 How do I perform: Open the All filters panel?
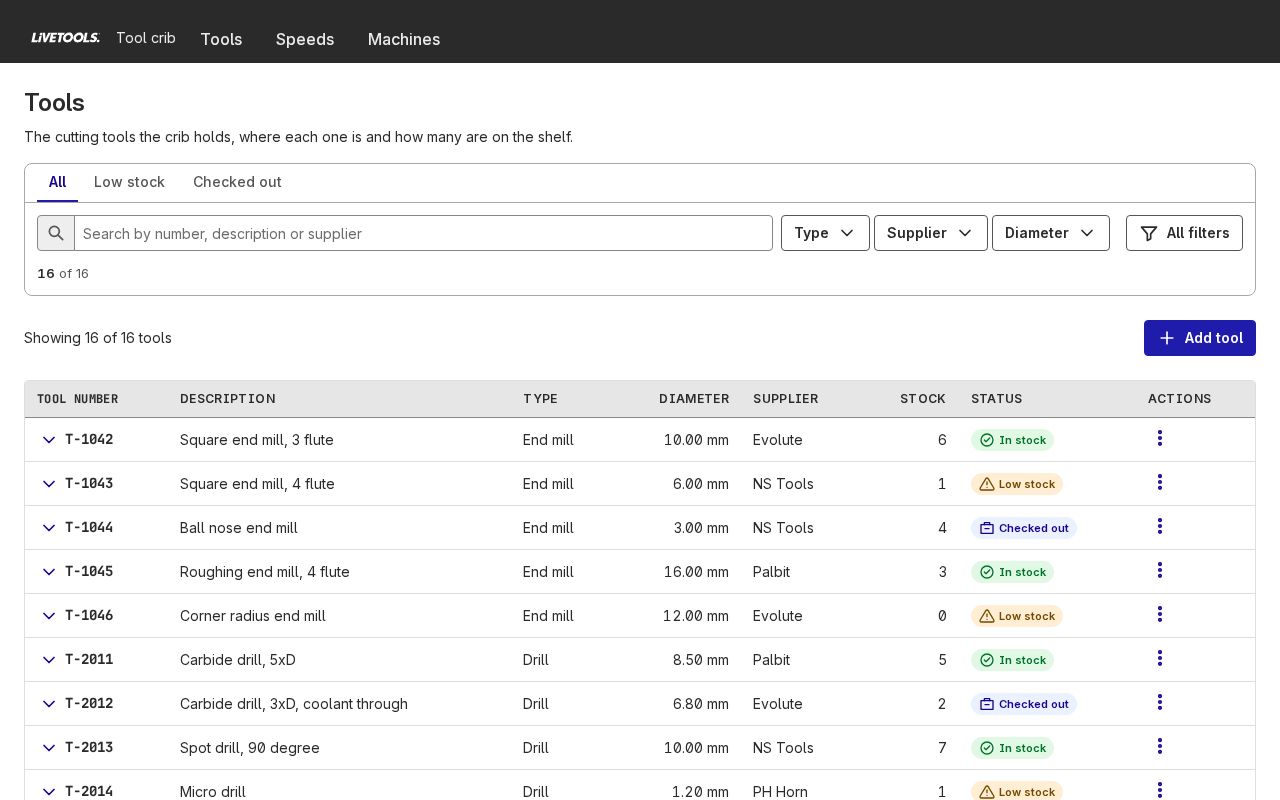click(1184, 233)
